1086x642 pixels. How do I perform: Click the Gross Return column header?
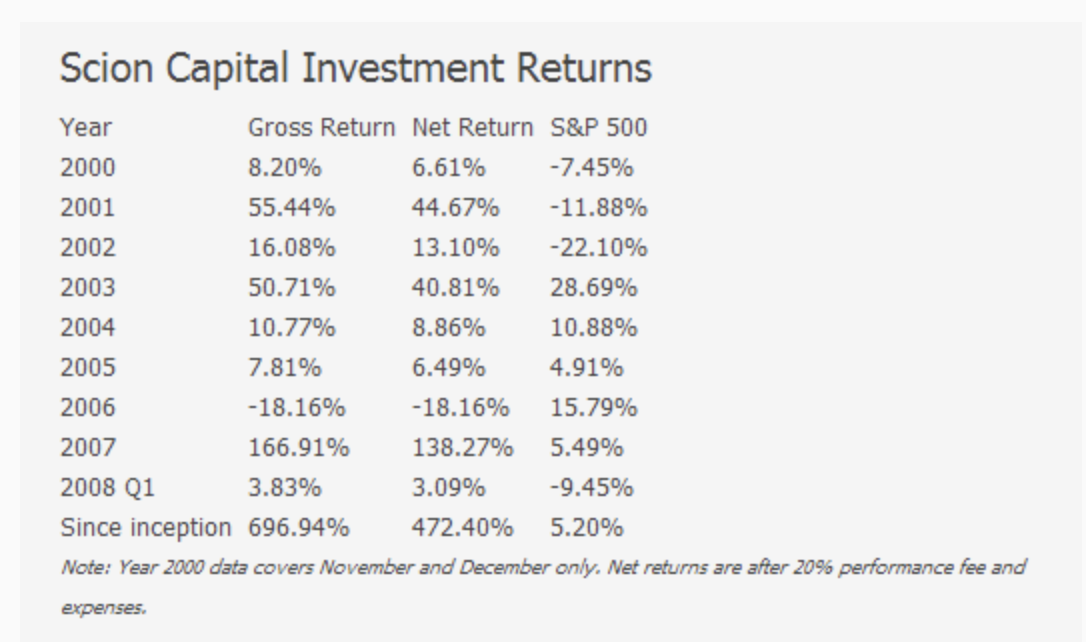point(322,128)
